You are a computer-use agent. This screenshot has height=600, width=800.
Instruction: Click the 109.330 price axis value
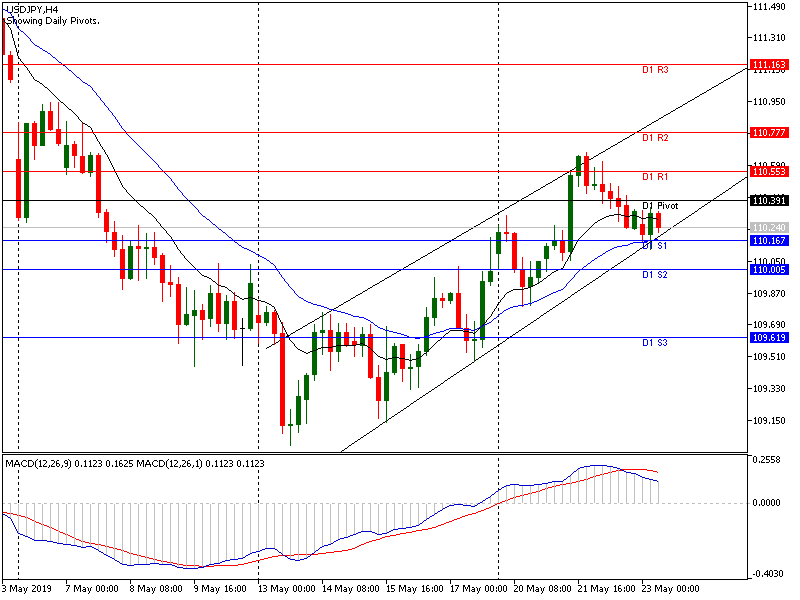769,389
